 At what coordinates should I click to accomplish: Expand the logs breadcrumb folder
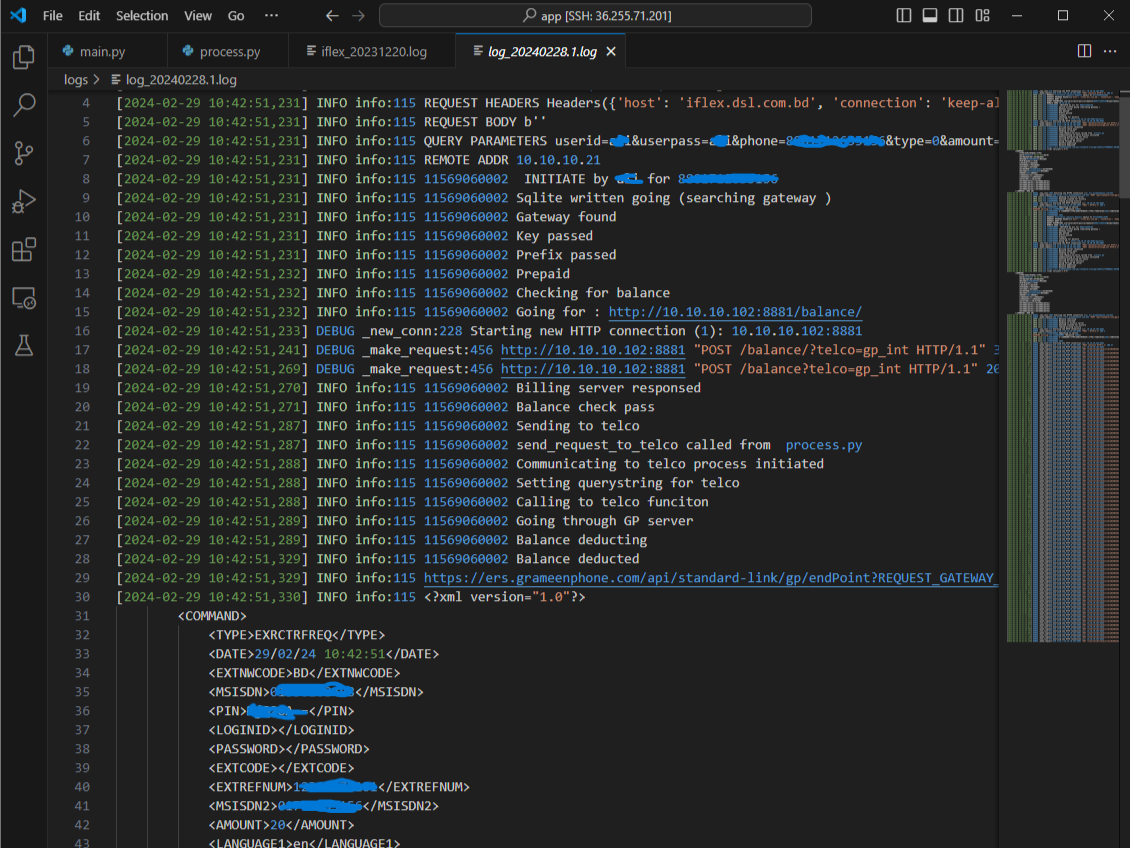tap(75, 79)
